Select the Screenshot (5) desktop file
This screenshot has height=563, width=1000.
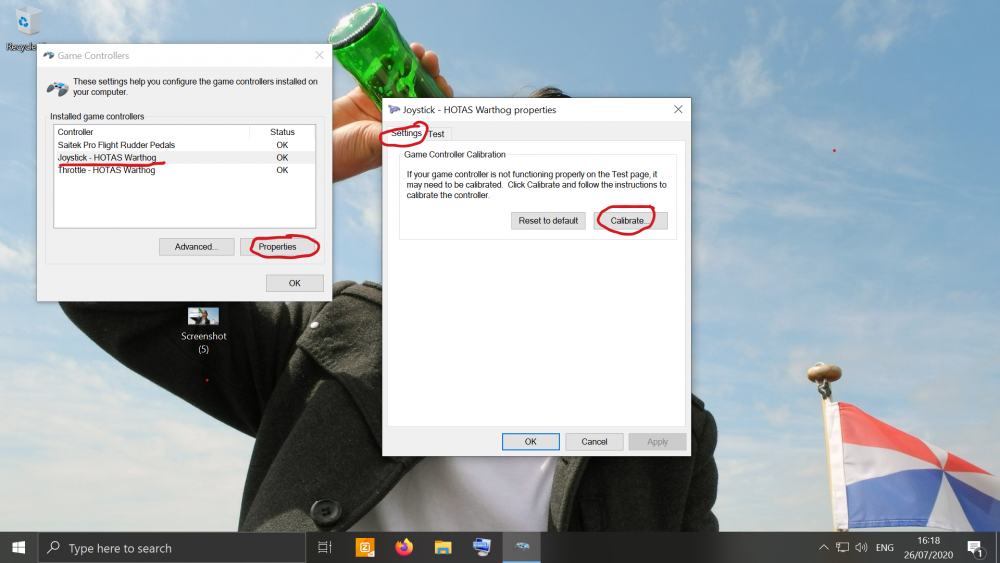[203, 330]
